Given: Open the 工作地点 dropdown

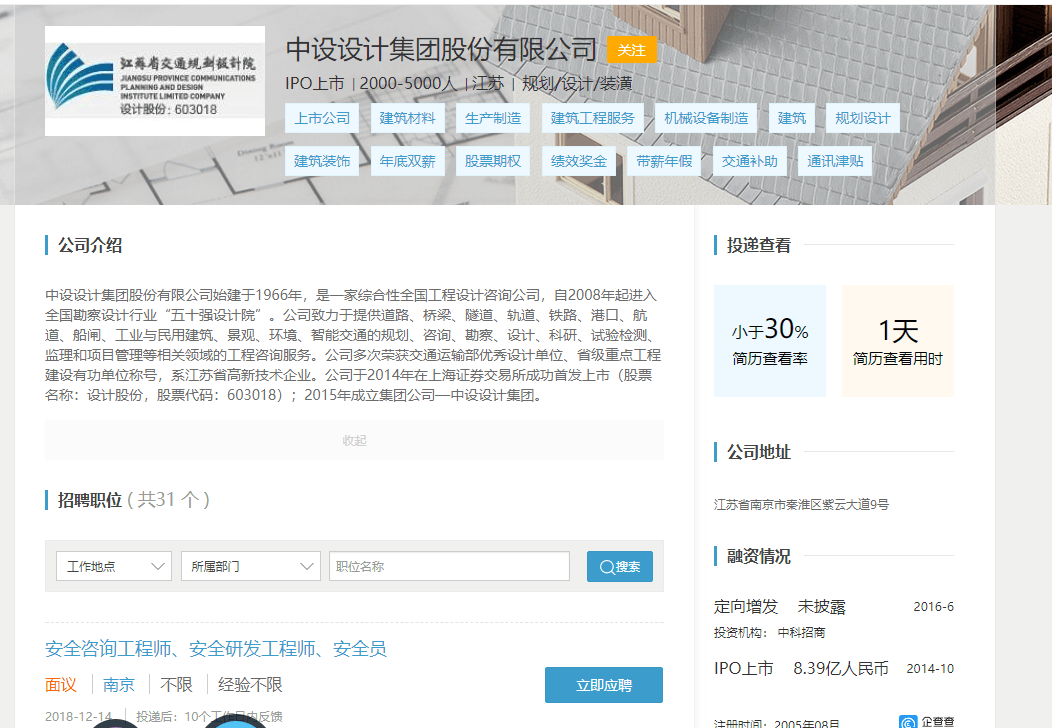Looking at the screenshot, I should [114, 566].
